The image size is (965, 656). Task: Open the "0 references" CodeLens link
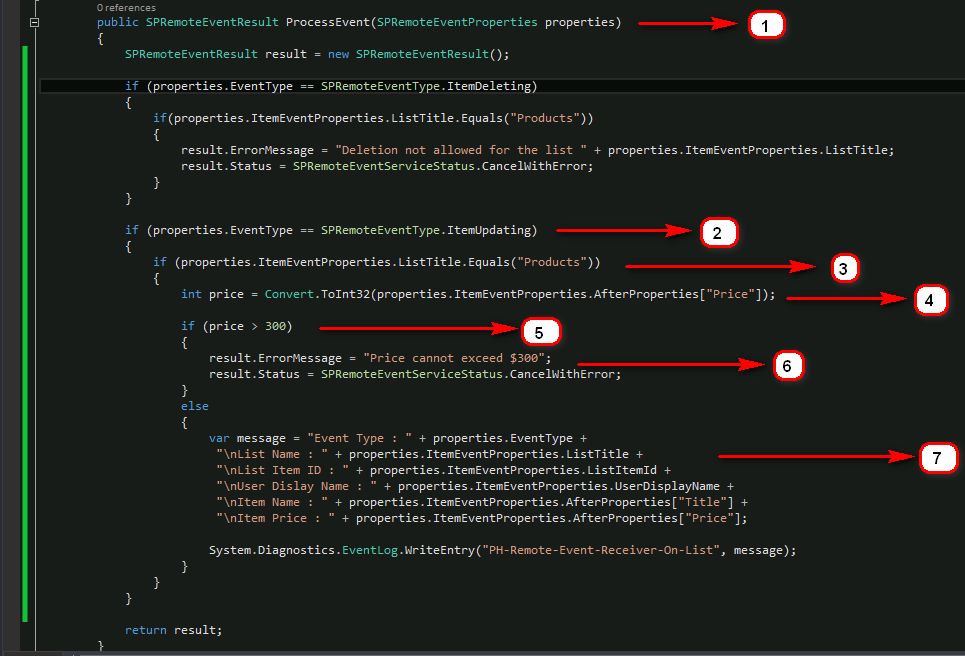click(126, 7)
